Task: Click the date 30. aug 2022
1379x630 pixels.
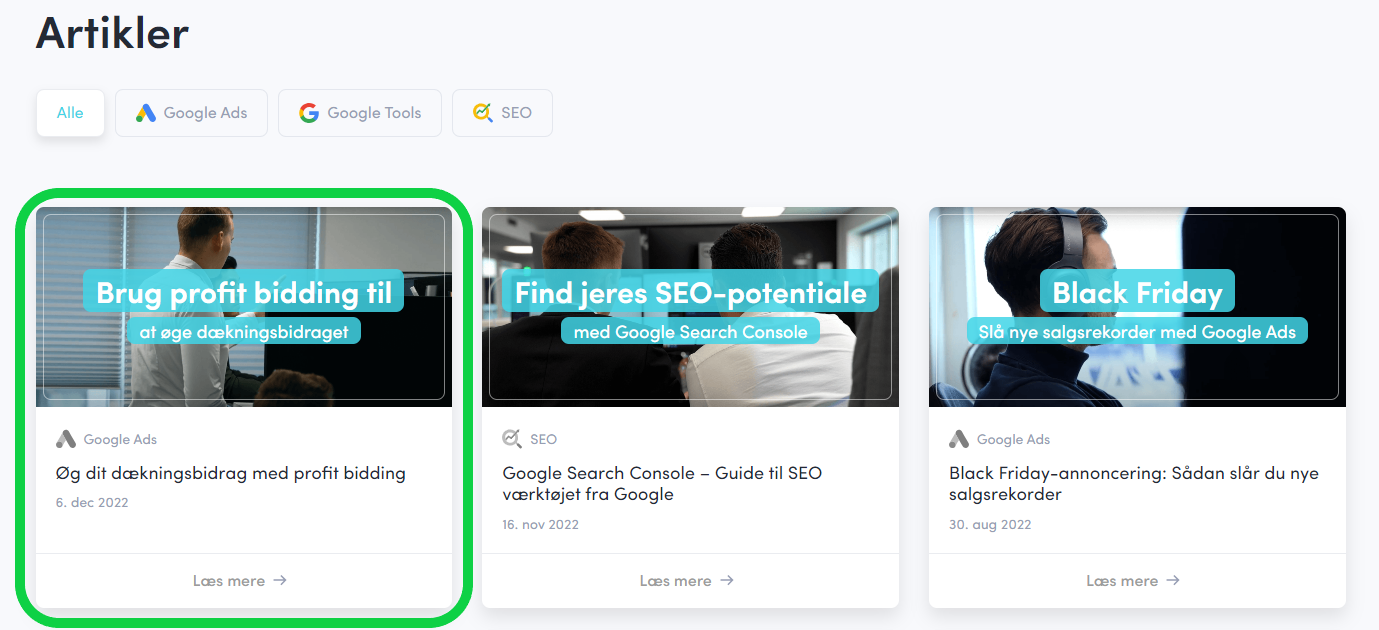Action: (x=990, y=524)
